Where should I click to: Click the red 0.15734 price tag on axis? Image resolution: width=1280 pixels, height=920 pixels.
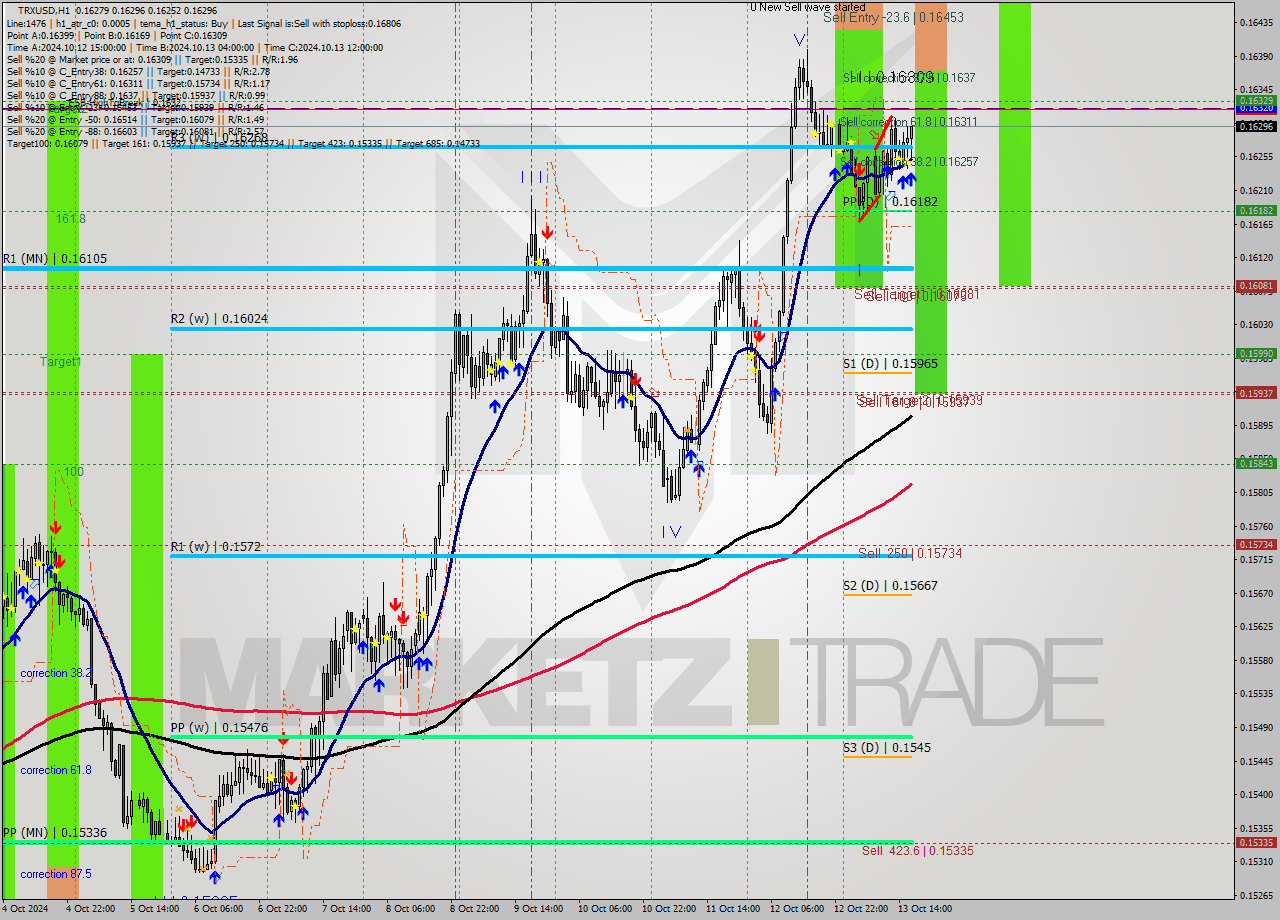point(1256,545)
